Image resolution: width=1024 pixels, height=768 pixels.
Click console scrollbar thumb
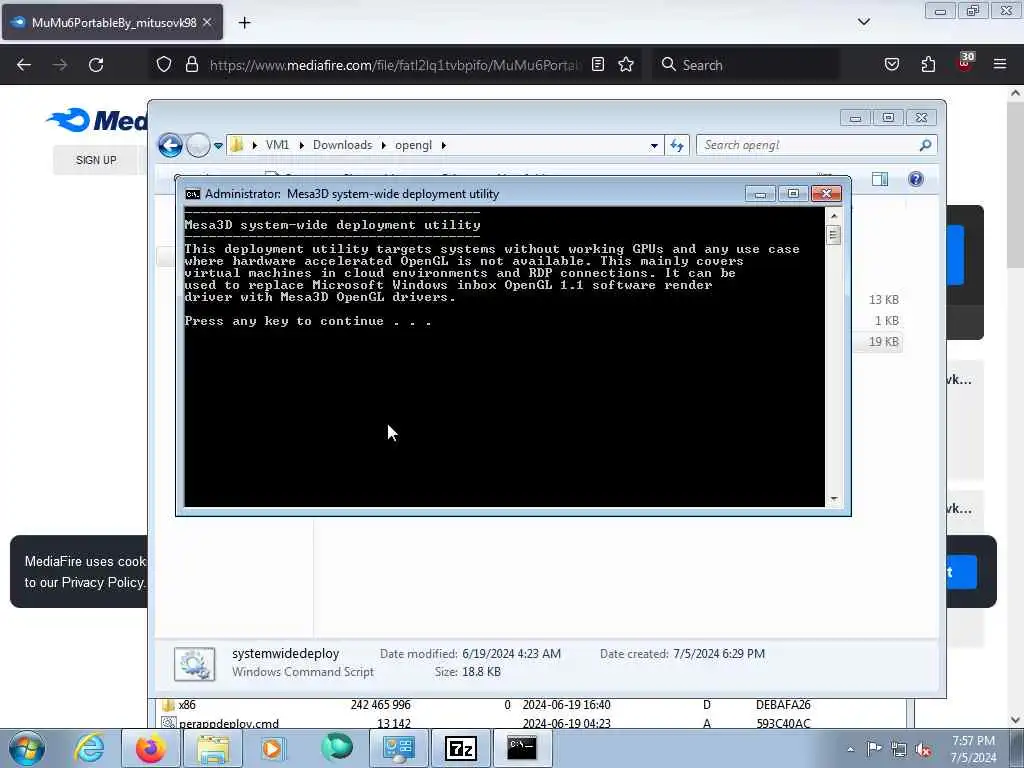click(x=833, y=234)
